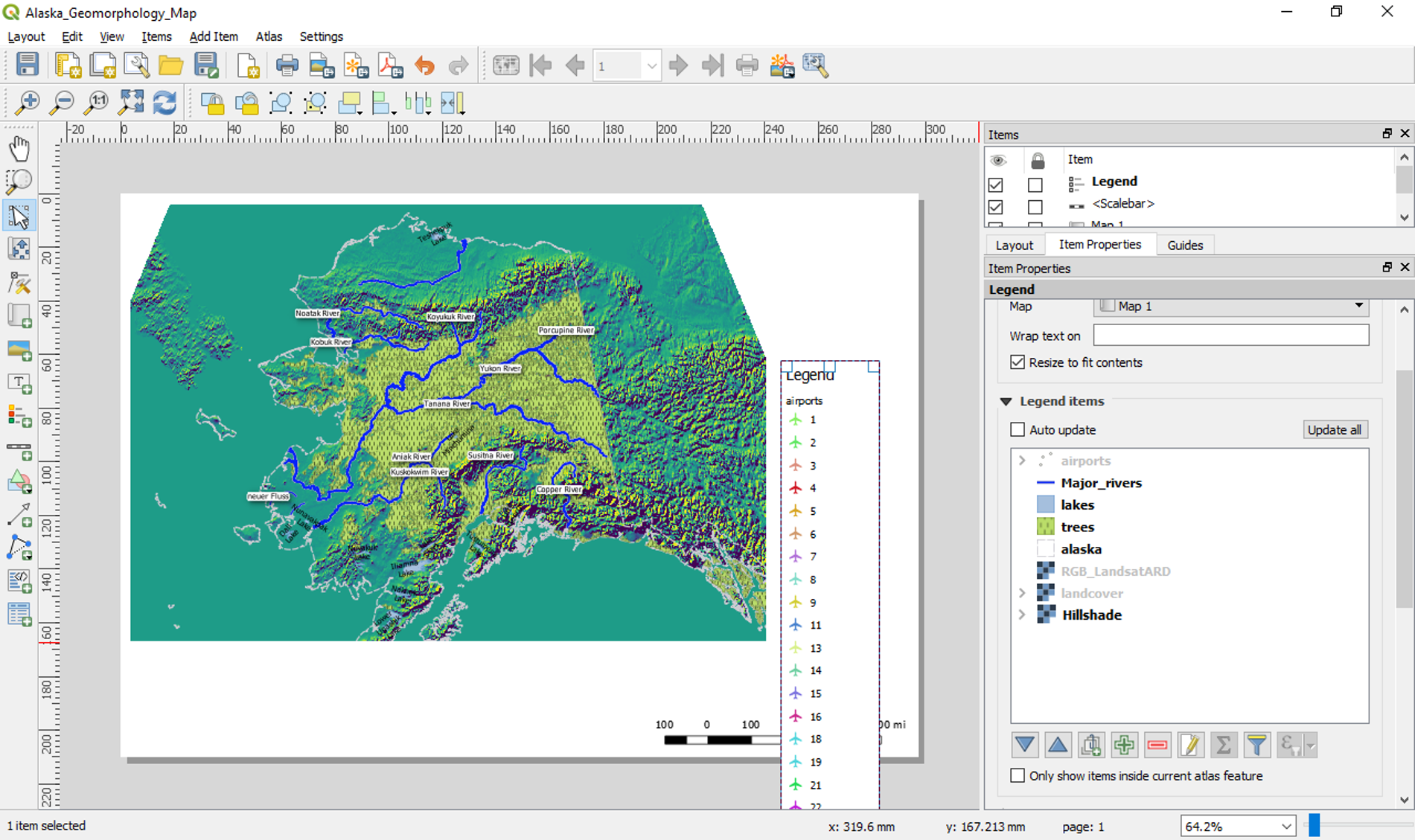Select the trees legend item
Screen dimensions: 1415x840
1077,527
